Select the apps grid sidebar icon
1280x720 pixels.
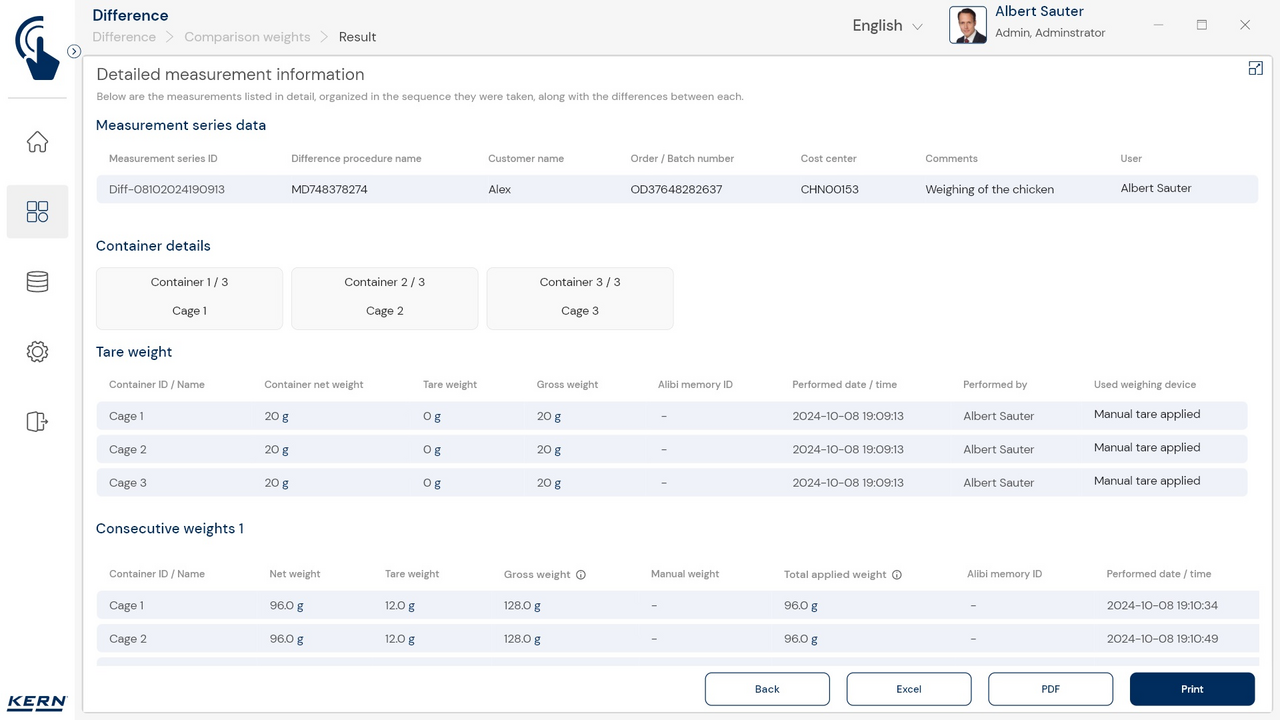[x=37, y=211]
